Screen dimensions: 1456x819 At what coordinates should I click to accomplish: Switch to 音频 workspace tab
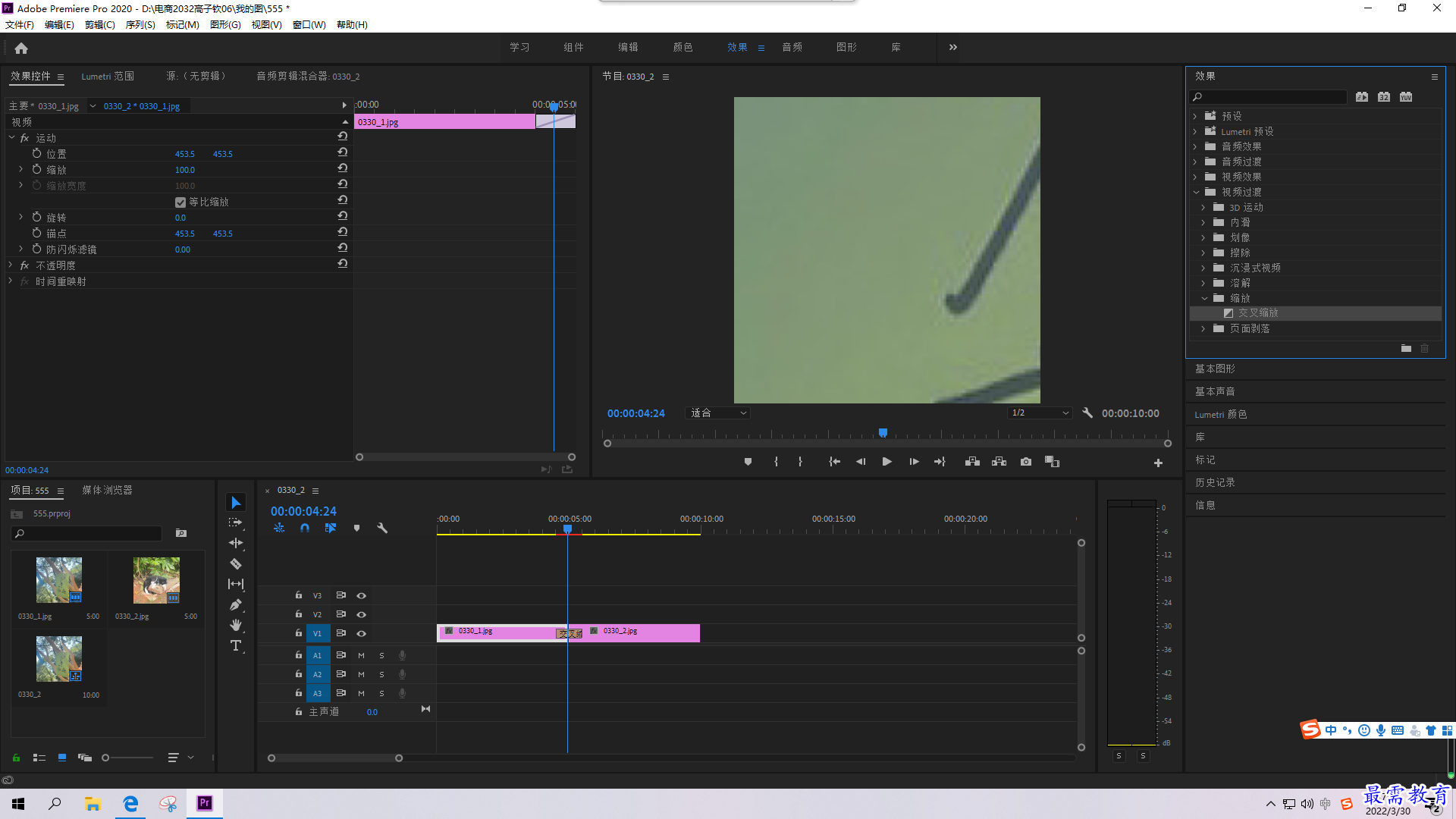coord(792,47)
